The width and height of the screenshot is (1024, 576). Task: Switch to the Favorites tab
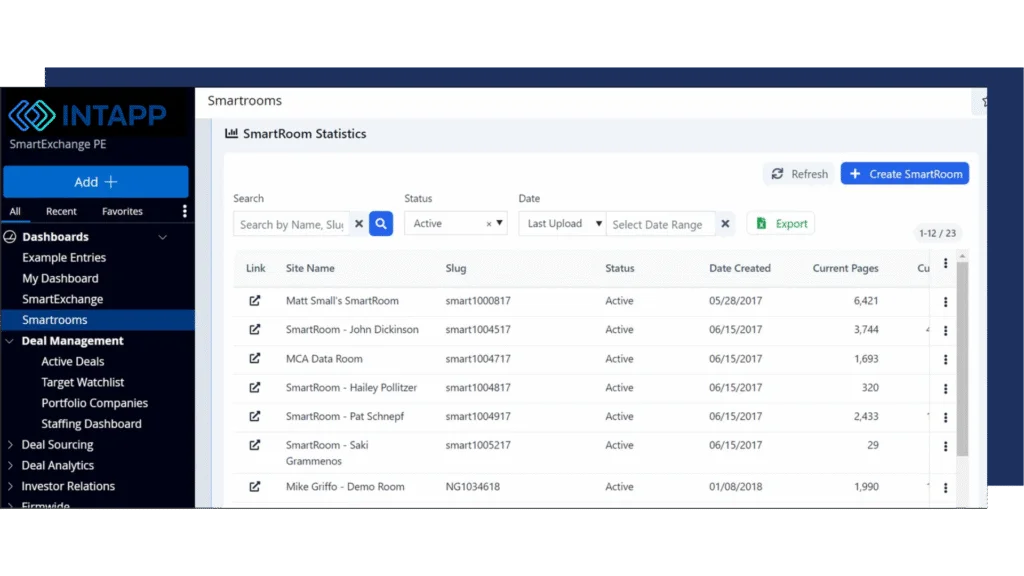[122, 211]
